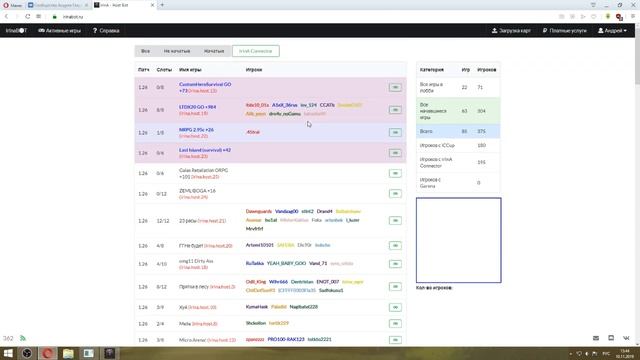Open the mail envelope icon at bottom right

pos(596,338)
